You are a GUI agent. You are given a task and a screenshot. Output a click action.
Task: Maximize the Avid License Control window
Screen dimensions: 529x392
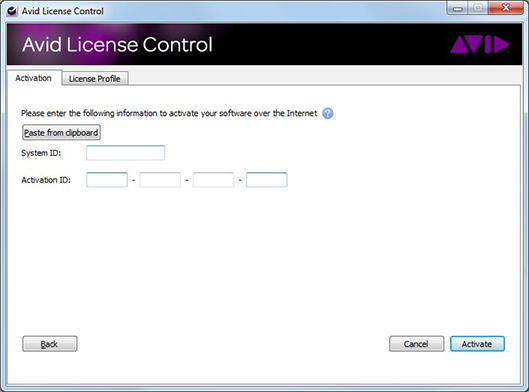pyautogui.click(x=478, y=8)
